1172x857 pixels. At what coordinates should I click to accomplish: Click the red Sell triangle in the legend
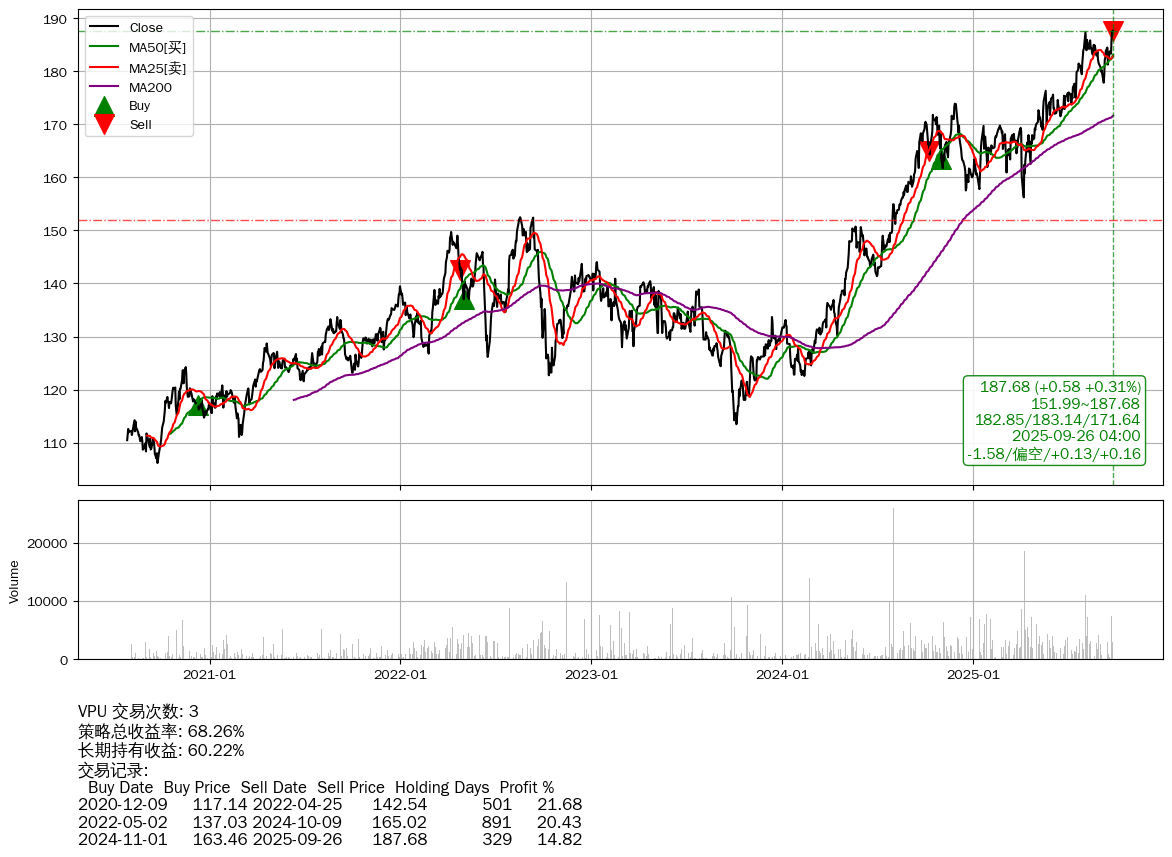coord(104,124)
